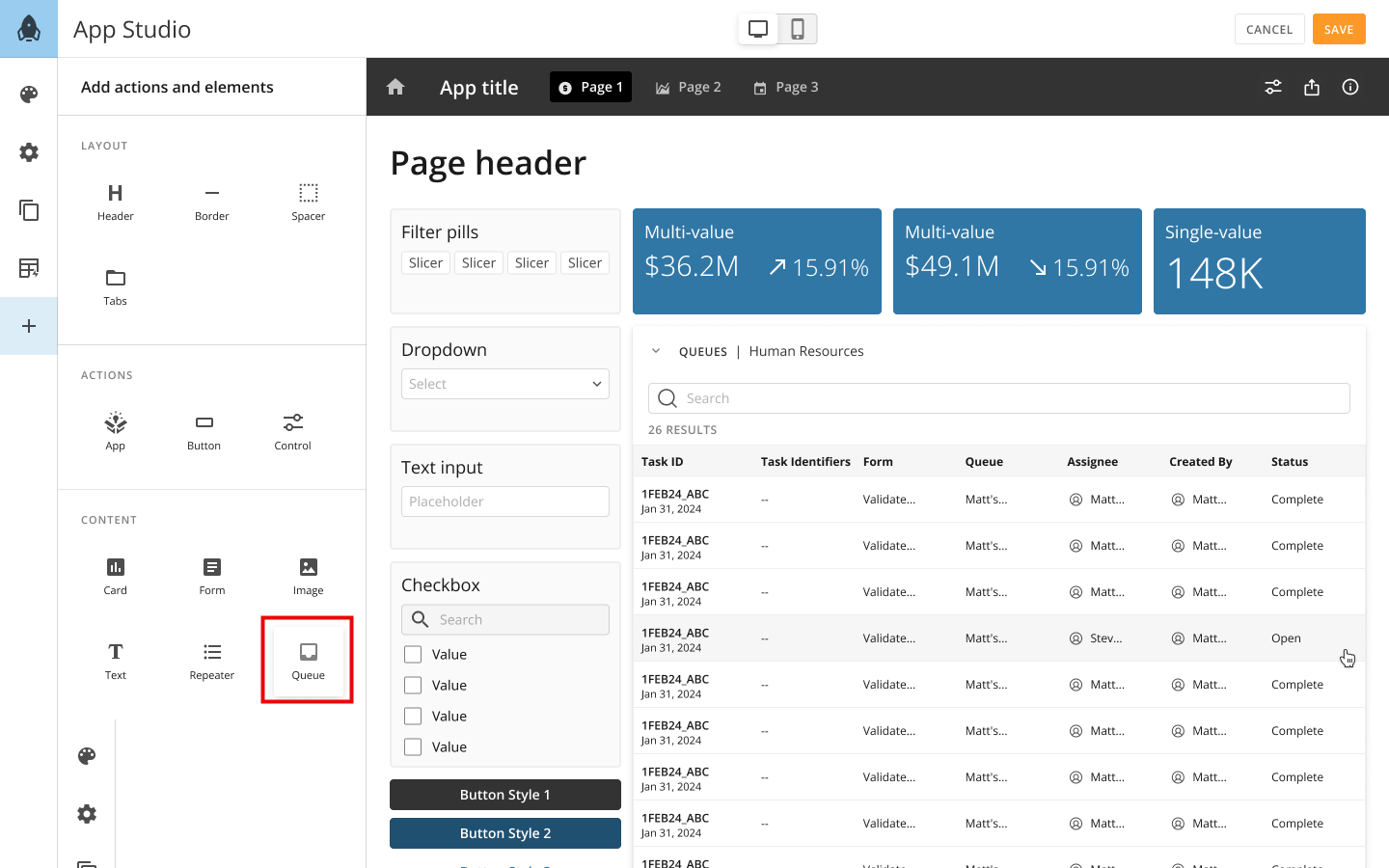Add a Control action element
This screenshot has height=868, width=1389.
(293, 432)
